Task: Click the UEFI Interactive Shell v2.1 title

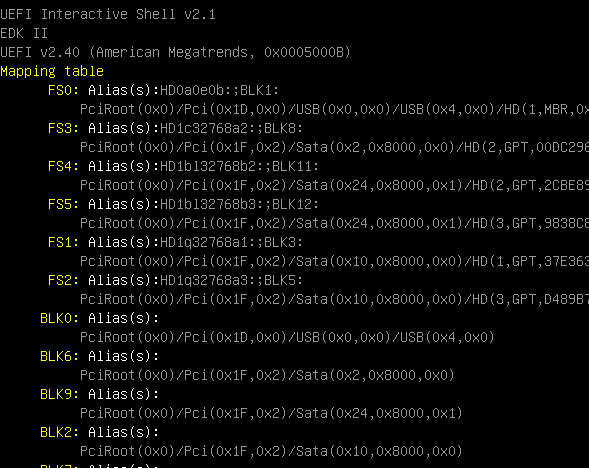Action: (108, 14)
